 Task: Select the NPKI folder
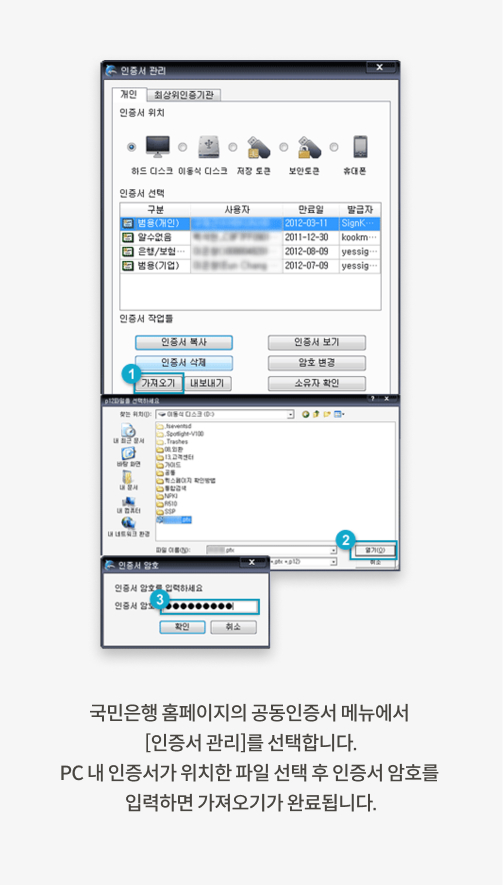[x=168, y=496]
